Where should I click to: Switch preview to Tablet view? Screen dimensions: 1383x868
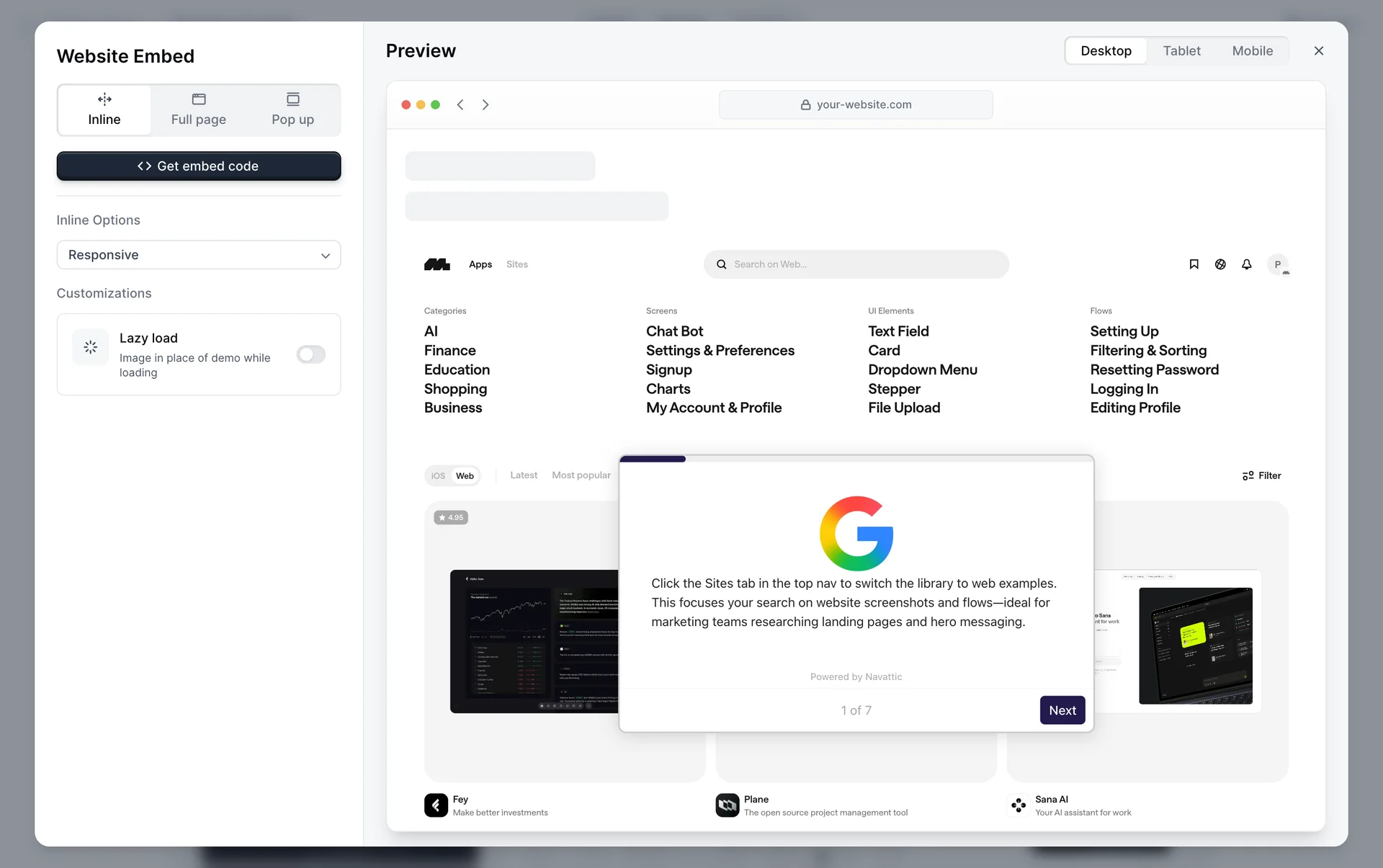tap(1181, 50)
